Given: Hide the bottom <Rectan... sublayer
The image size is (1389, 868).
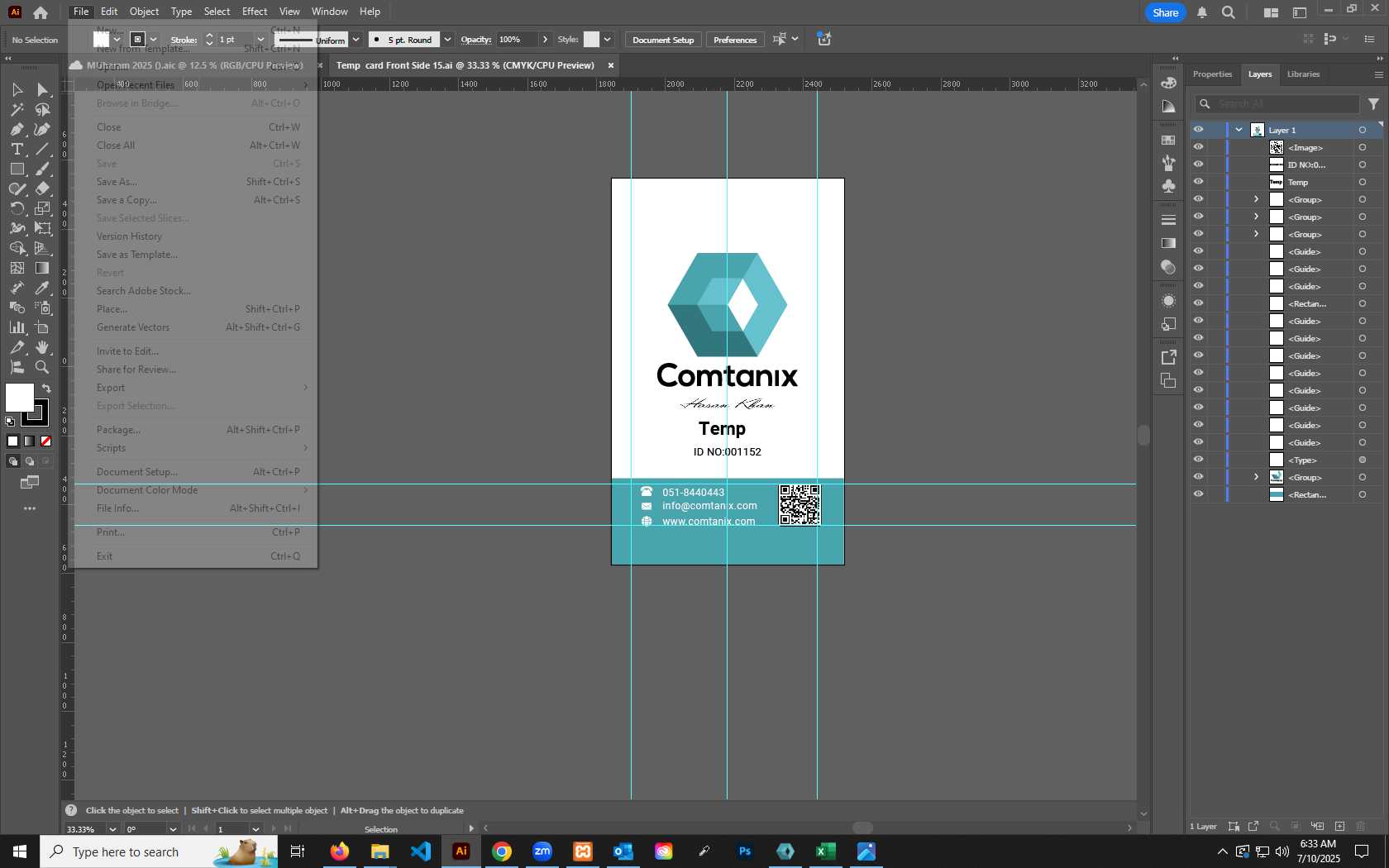Looking at the screenshot, I should click(x=1198, y=494).
